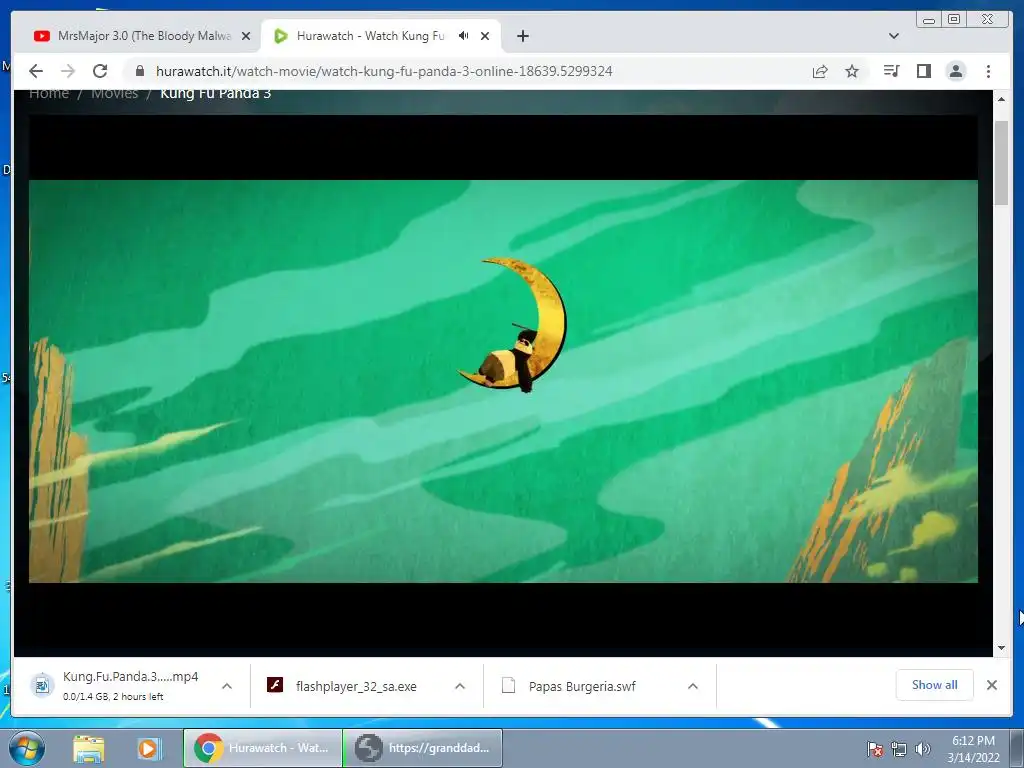Screen dimensions: 1024x768
Task: Go back to the previous page
Action: point(36,71)
